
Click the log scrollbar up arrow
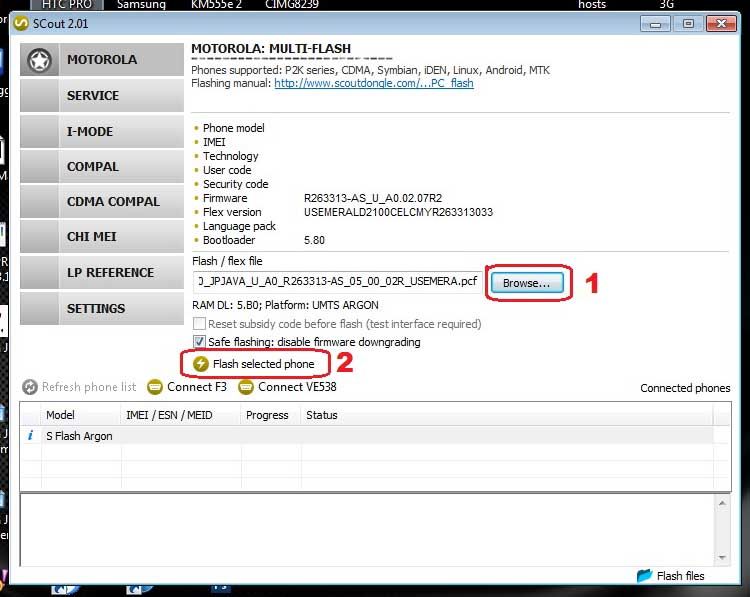[722, 503]
